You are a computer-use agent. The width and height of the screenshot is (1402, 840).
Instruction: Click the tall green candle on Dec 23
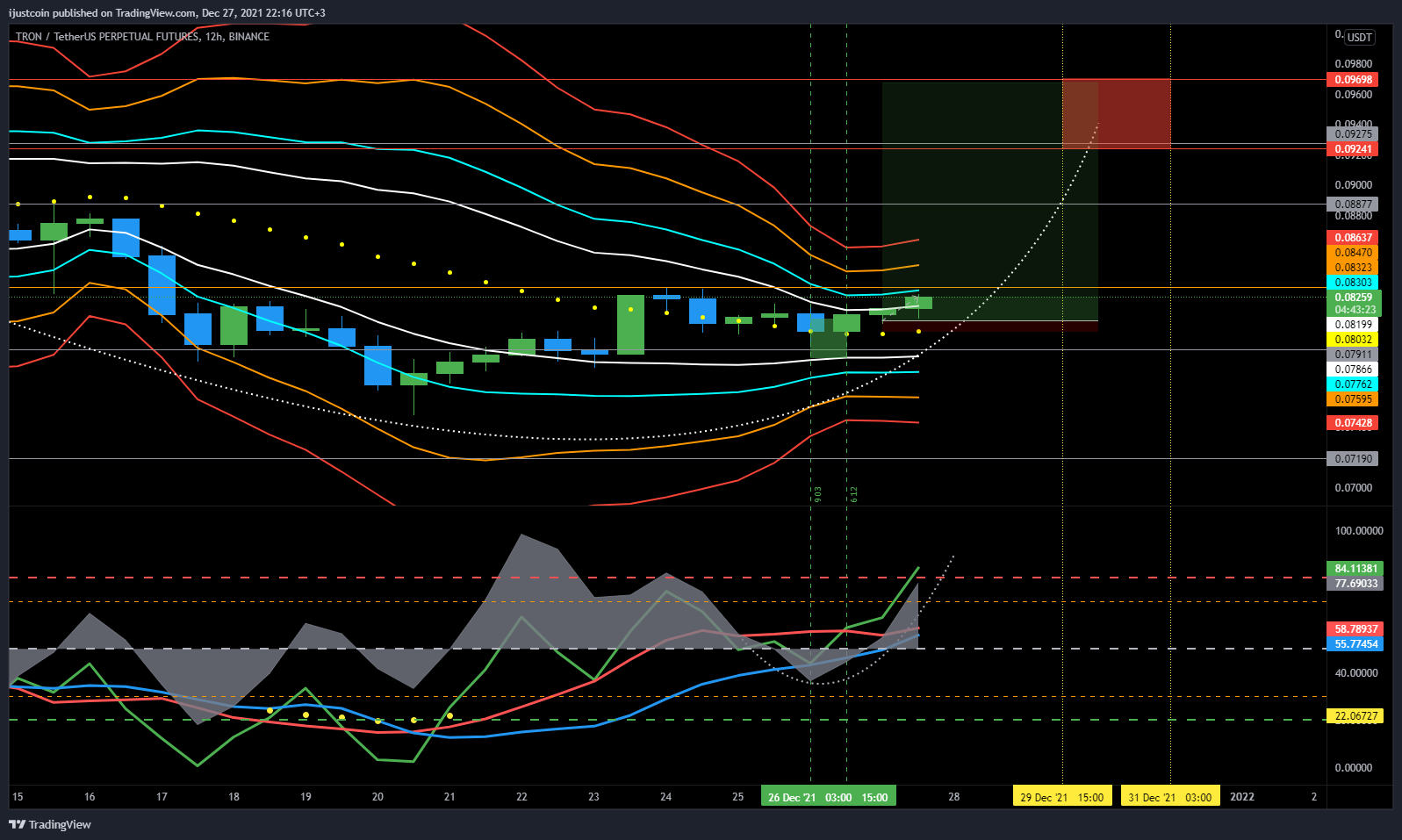(630, 325)
